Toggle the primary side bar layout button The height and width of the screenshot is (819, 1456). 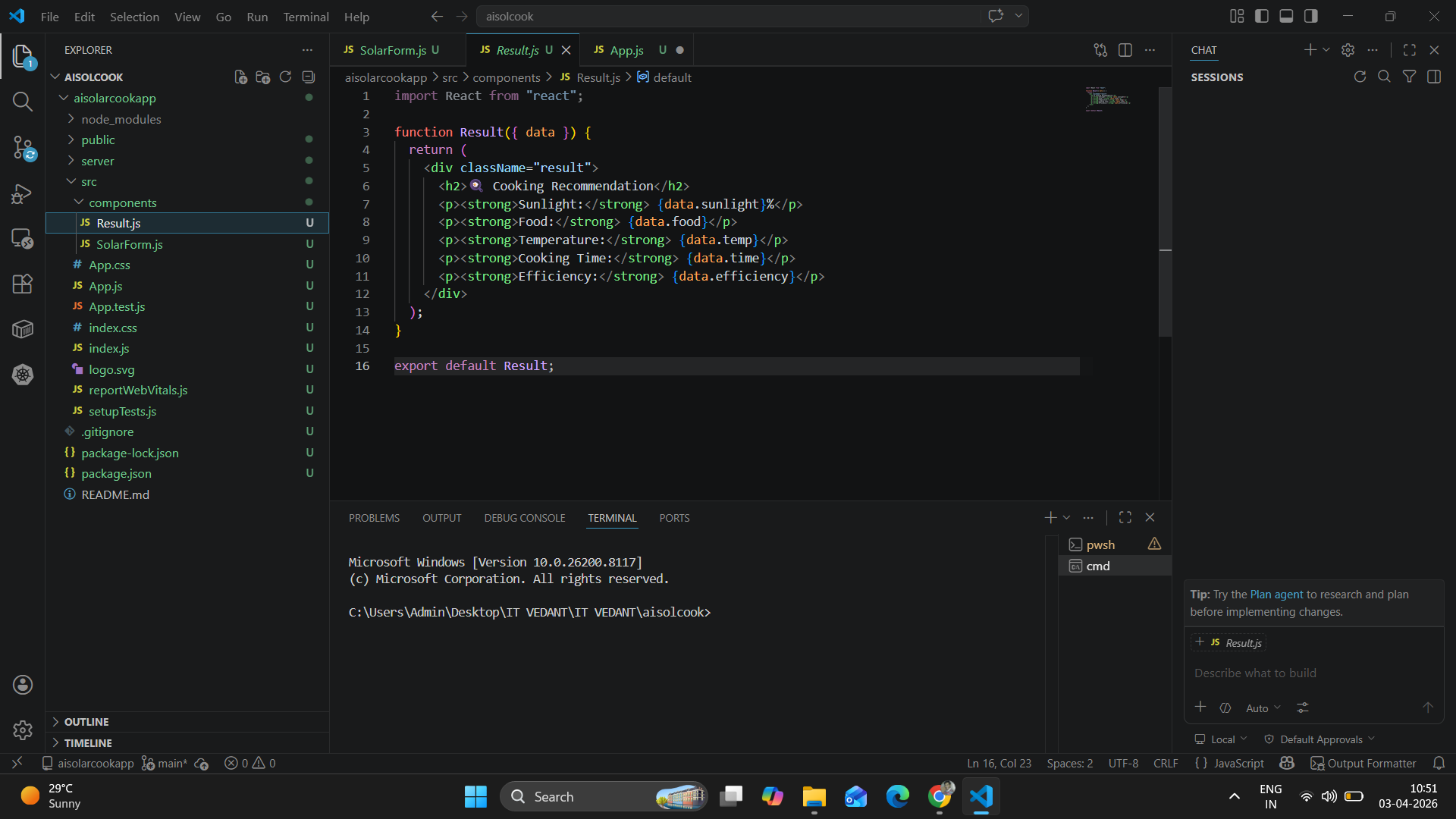click(1262, 16)
